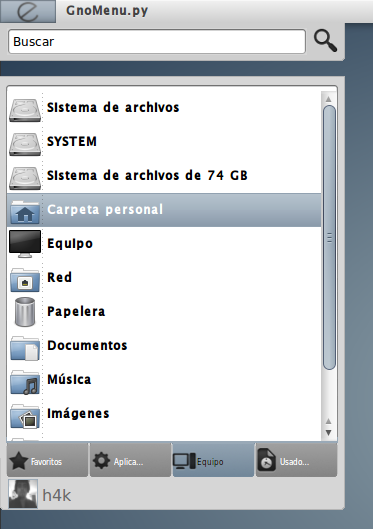Click the music folder icon
The height and width of the screenshot is (529, 373).
25,382
